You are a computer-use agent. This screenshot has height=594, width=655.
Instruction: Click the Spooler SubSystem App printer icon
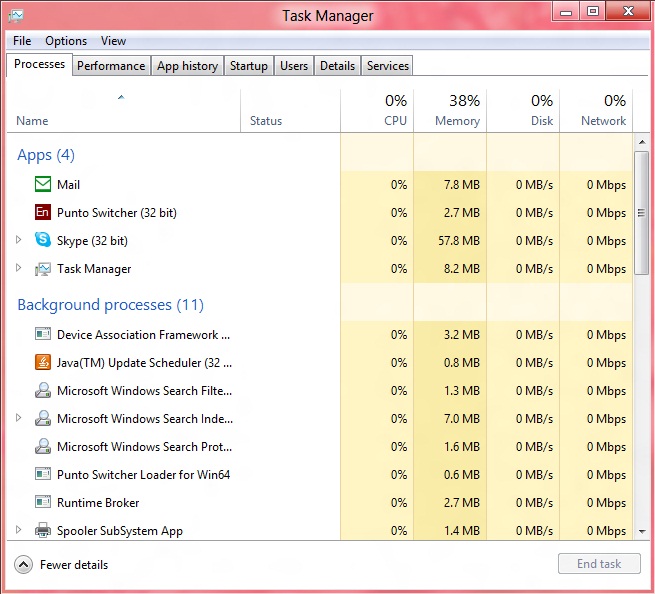tap(43, 530)
